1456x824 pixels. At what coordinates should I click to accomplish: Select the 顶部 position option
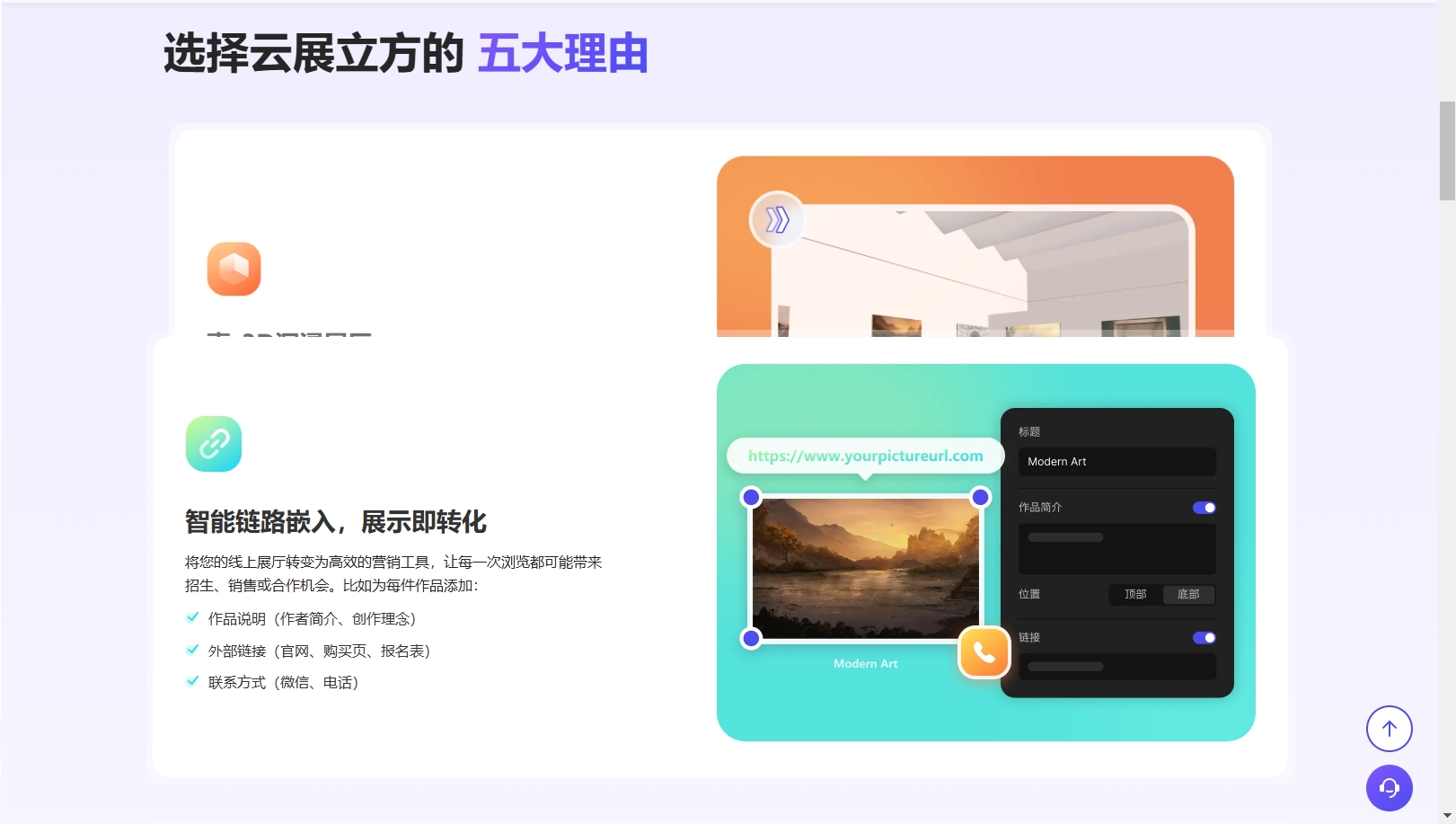pyautogui.click(x=1134, y=594)
